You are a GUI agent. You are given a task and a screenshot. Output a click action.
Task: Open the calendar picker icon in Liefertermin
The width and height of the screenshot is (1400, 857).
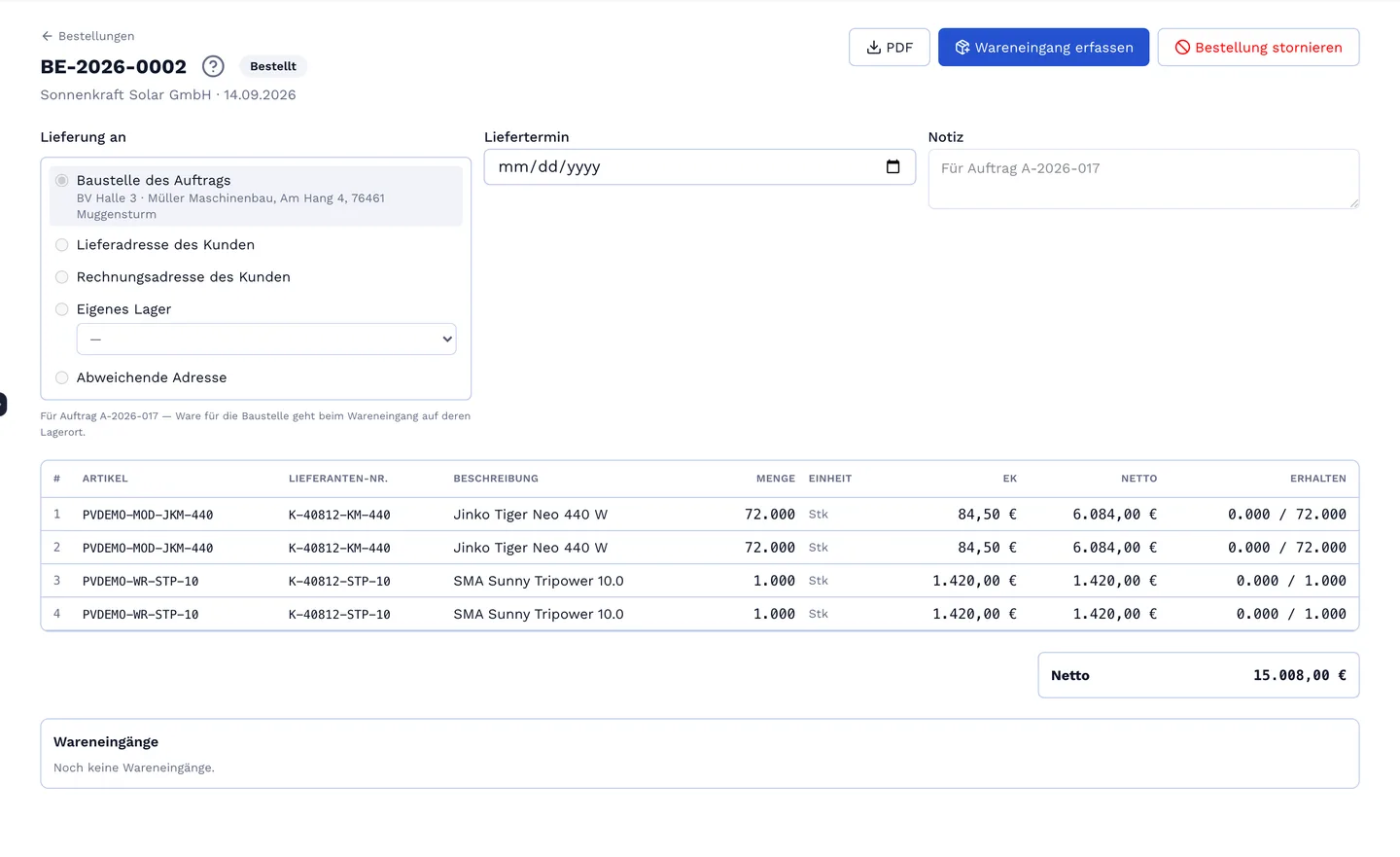892,166
